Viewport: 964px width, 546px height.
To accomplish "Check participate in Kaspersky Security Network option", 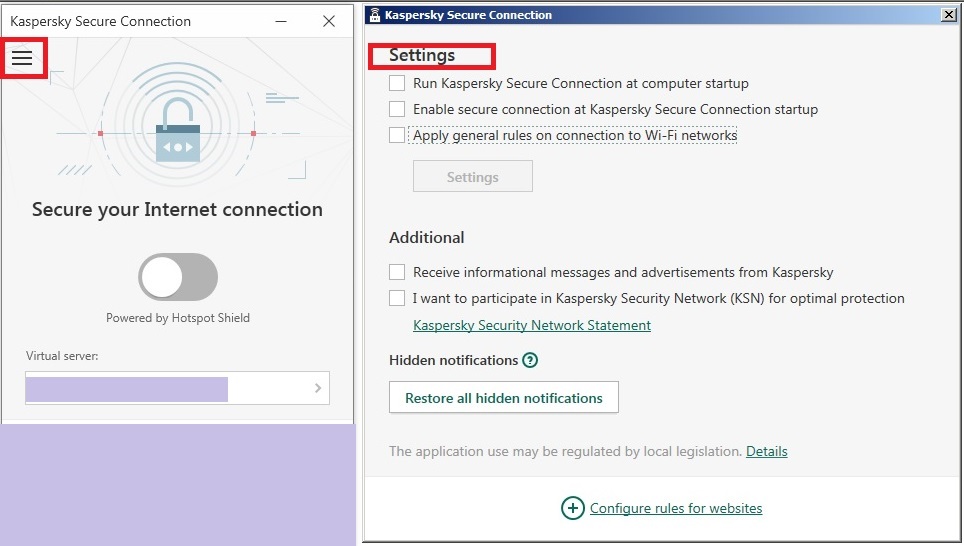I will click(397, 298).
